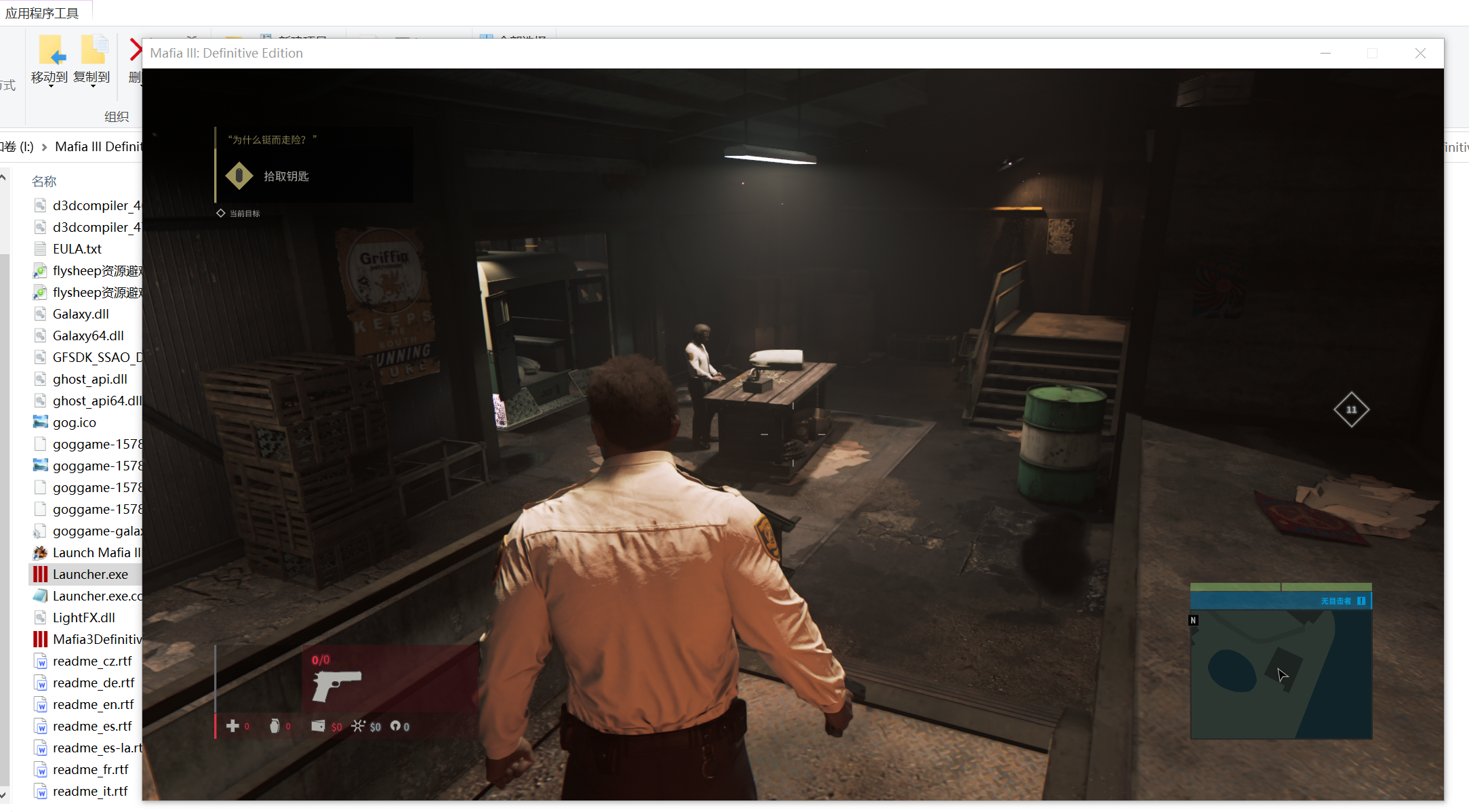
Task: Select the GFSDK_SSAO dll file icon
Action: [41, 357]
